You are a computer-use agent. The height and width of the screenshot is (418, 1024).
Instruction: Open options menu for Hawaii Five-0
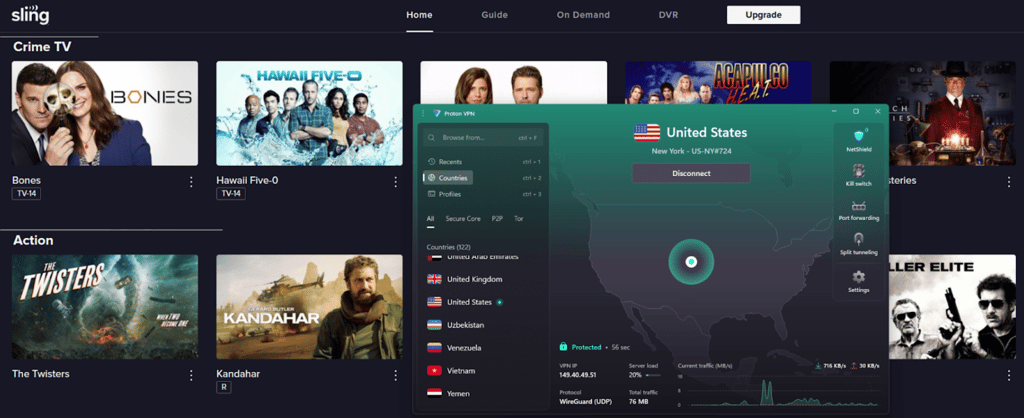coord(395,182)
